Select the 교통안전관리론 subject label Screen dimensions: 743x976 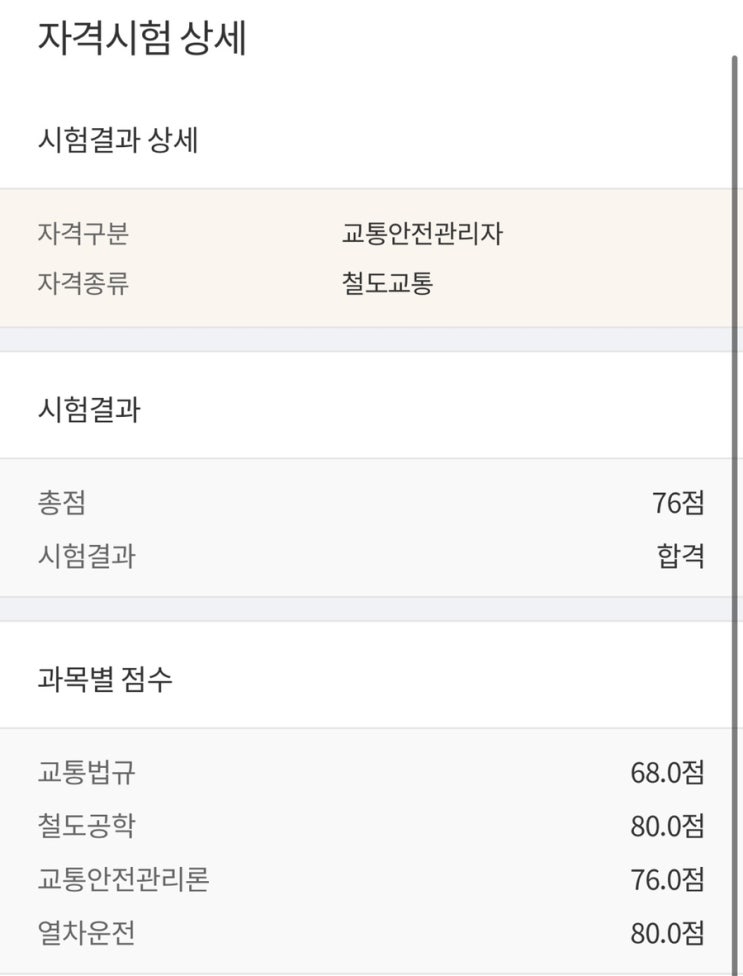(x=123, y=879)
